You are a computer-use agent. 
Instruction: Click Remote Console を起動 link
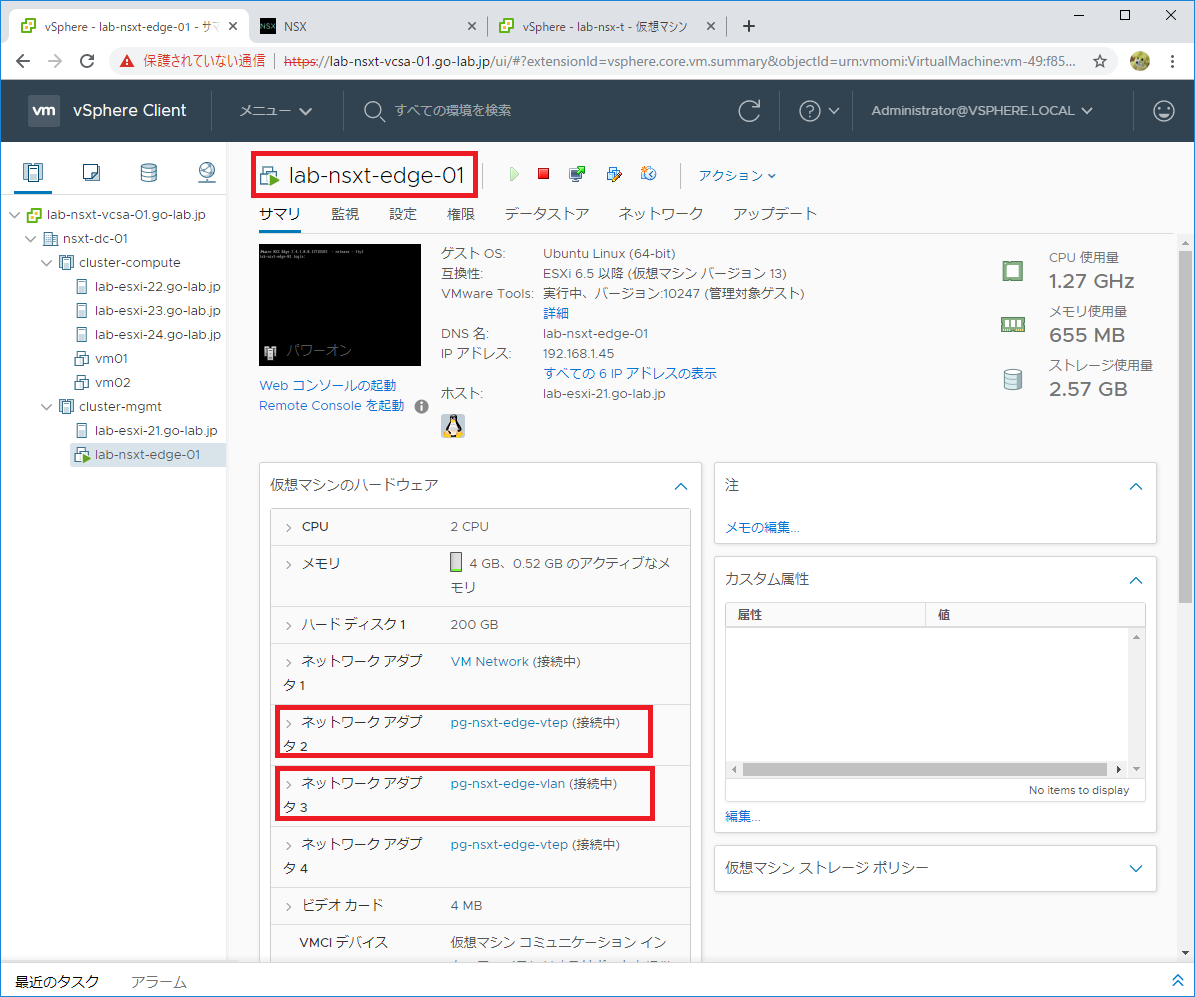pos(332,406)
